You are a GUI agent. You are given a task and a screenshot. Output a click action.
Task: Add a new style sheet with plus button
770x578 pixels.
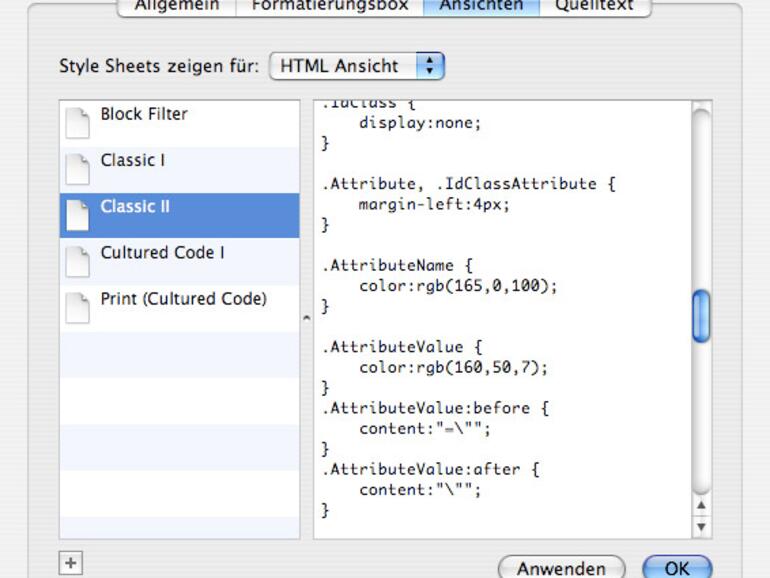click(x=70, y=564)
